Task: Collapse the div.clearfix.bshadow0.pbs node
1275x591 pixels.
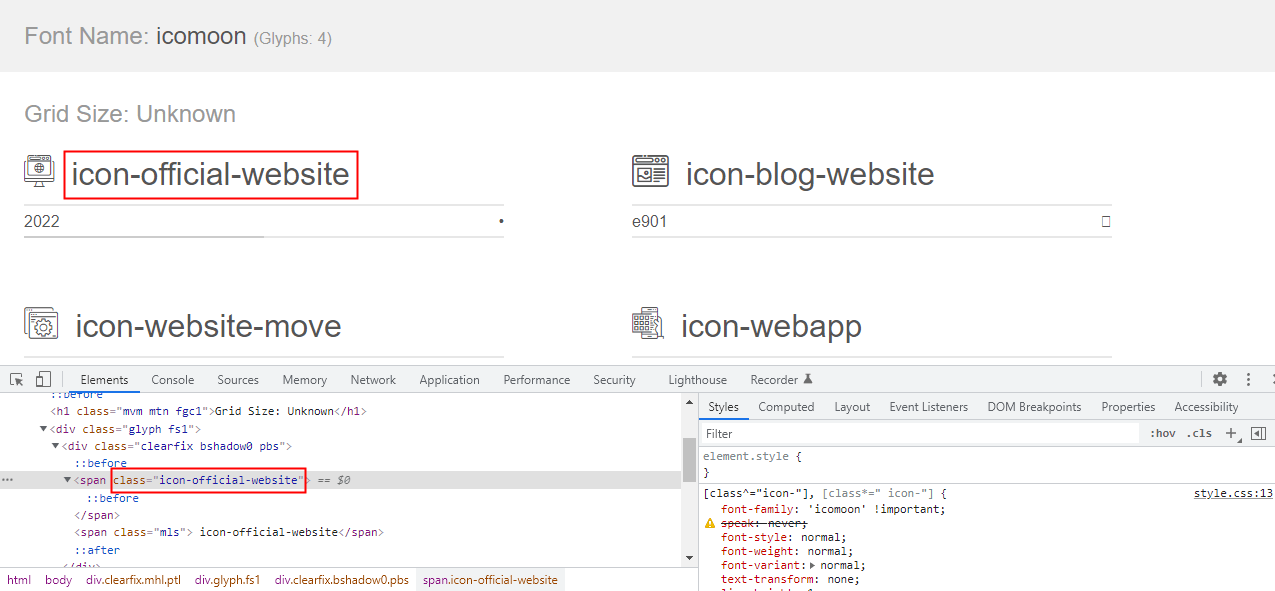Action: (x=55, y=446)
